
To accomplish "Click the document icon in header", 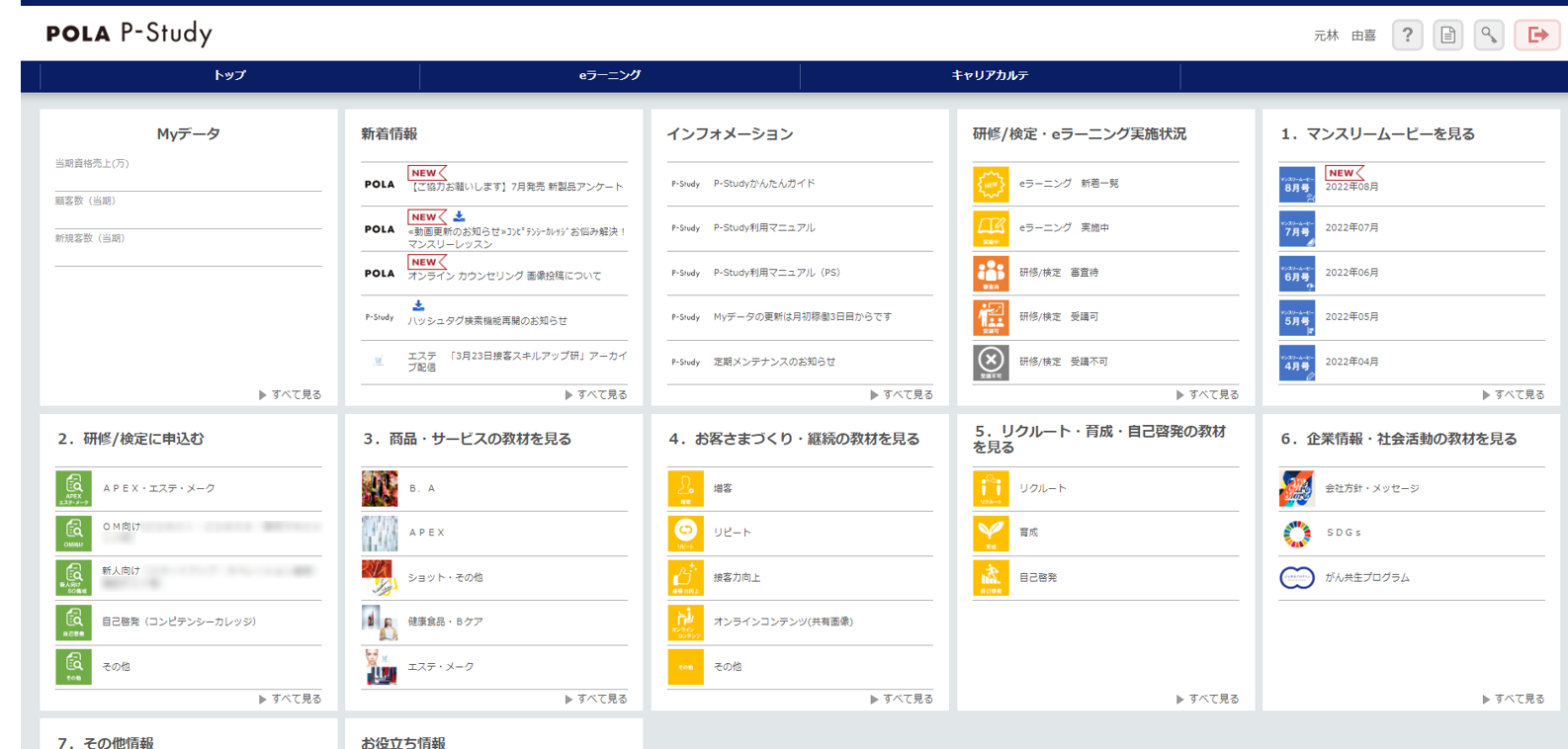I will (1447, 36).
